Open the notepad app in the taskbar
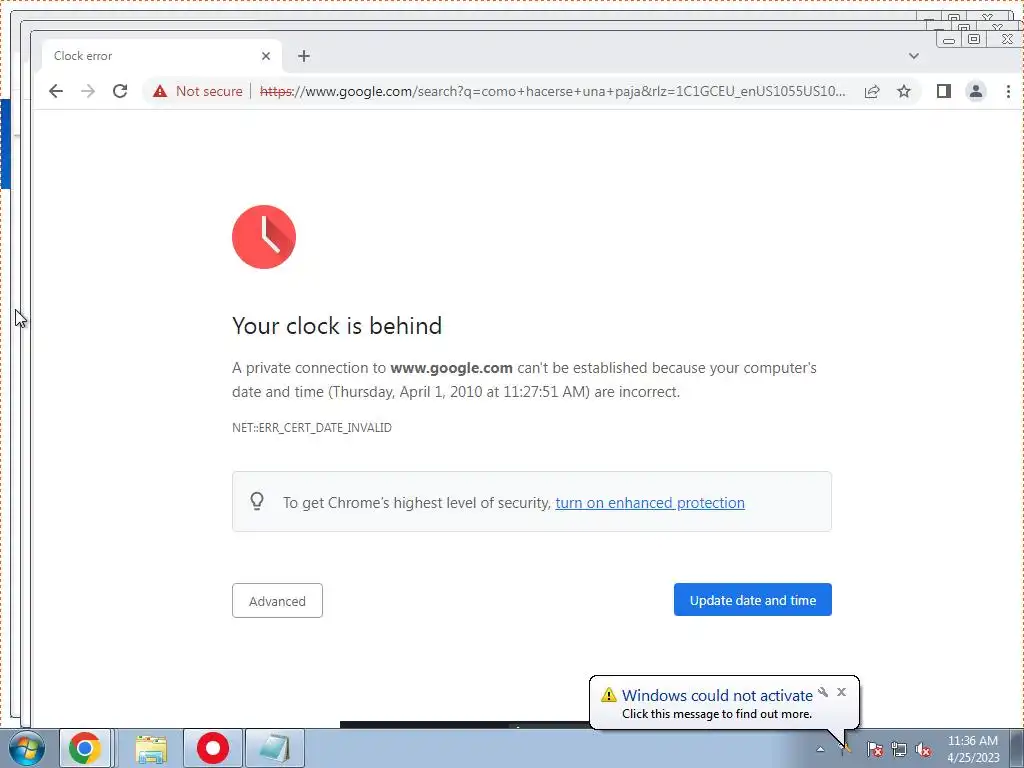The width and height of the screenshot is (1024, 768). point(275,748)
